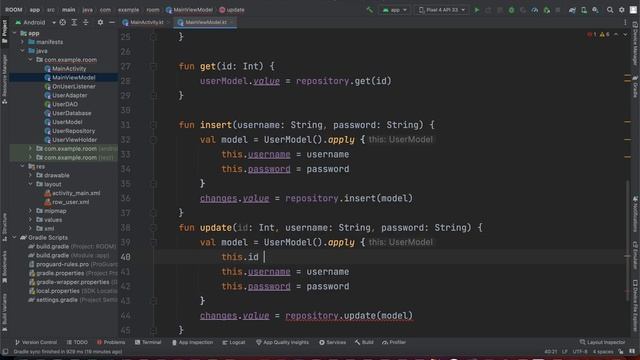Click the 4 spaces indent setting
640x360 pixels.
pos(603,352)
